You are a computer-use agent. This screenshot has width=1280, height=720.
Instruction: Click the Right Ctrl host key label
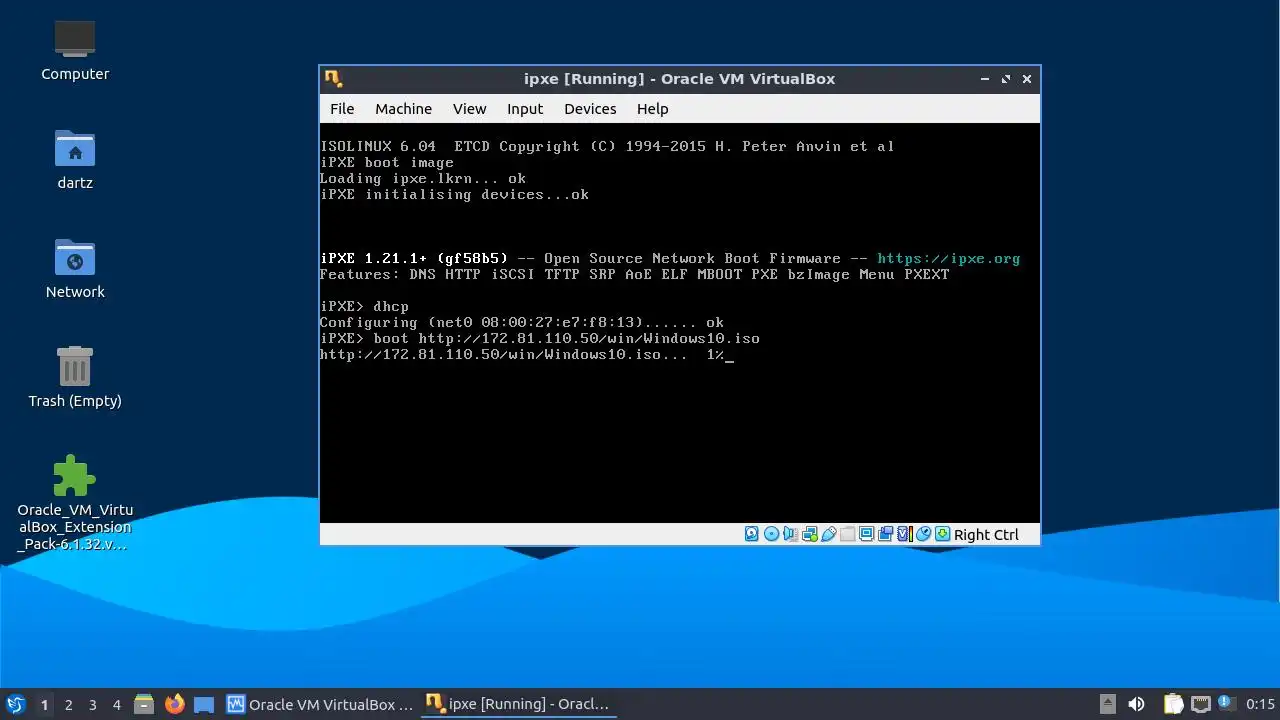(x=986, y=535)
